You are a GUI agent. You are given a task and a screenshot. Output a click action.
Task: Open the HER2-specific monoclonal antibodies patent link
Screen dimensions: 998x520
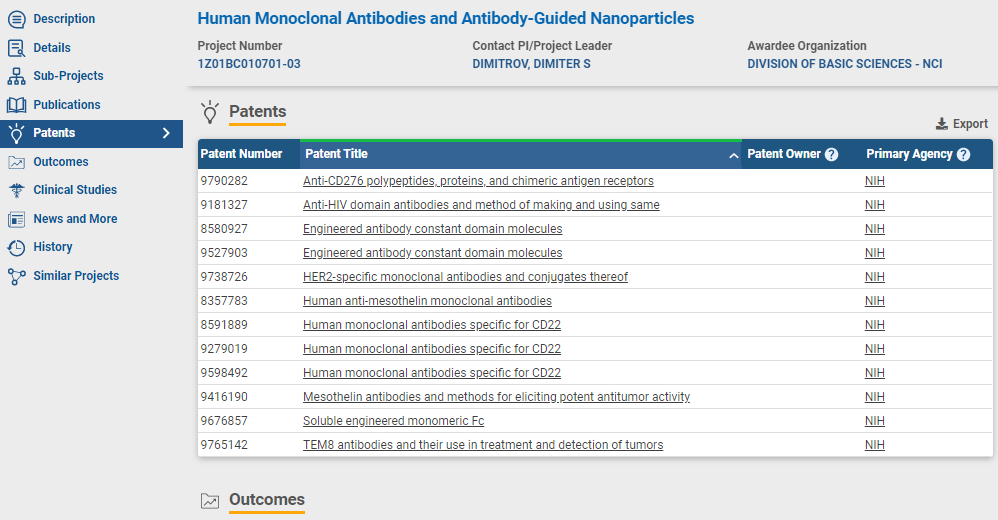[x=465, y=277]
